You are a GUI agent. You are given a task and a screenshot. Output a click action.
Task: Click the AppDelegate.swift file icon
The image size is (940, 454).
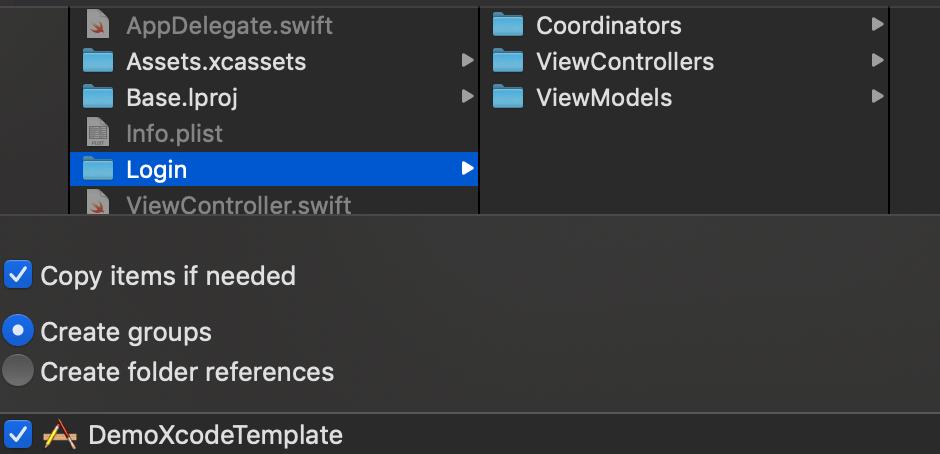tap(97, 24)
